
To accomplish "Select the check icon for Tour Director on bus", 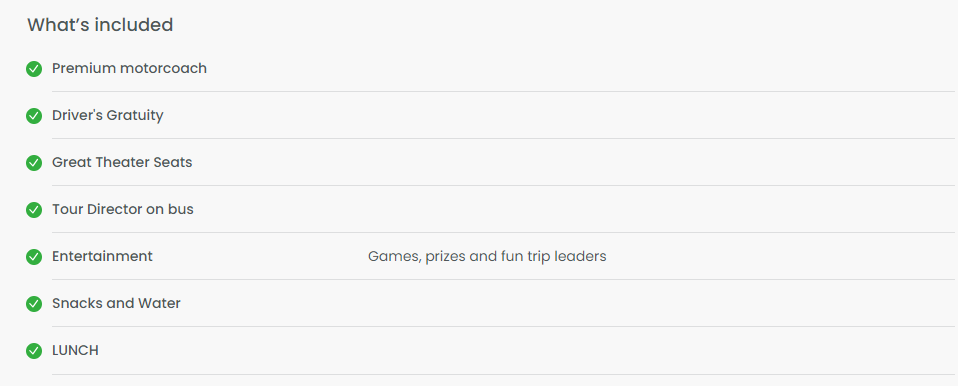I will 34,210.
